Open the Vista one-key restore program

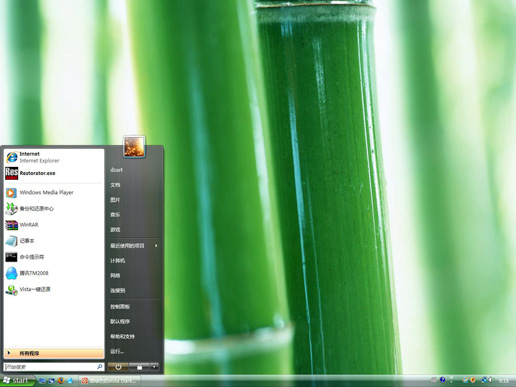point(54,289)
